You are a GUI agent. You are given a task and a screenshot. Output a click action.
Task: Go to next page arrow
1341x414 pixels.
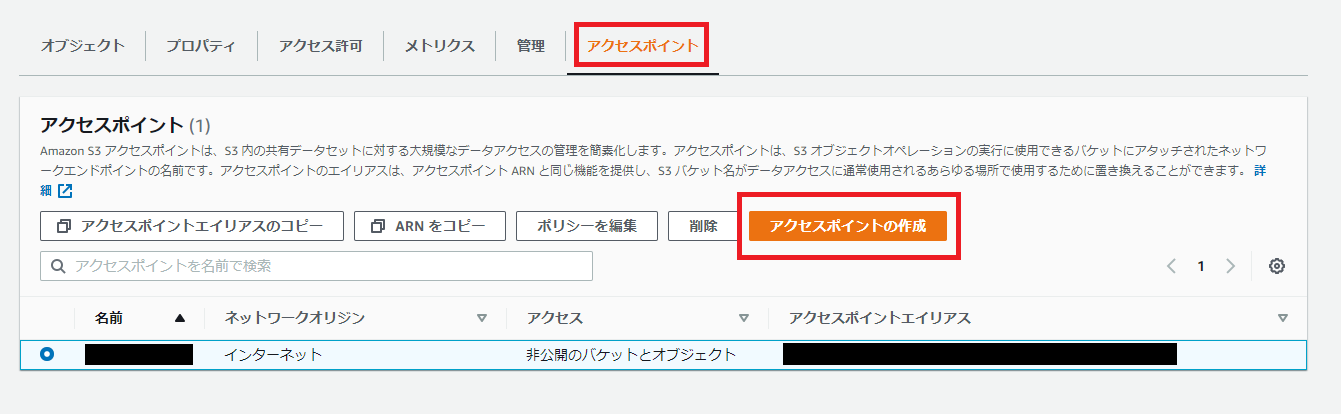[x=1231, y=266]
